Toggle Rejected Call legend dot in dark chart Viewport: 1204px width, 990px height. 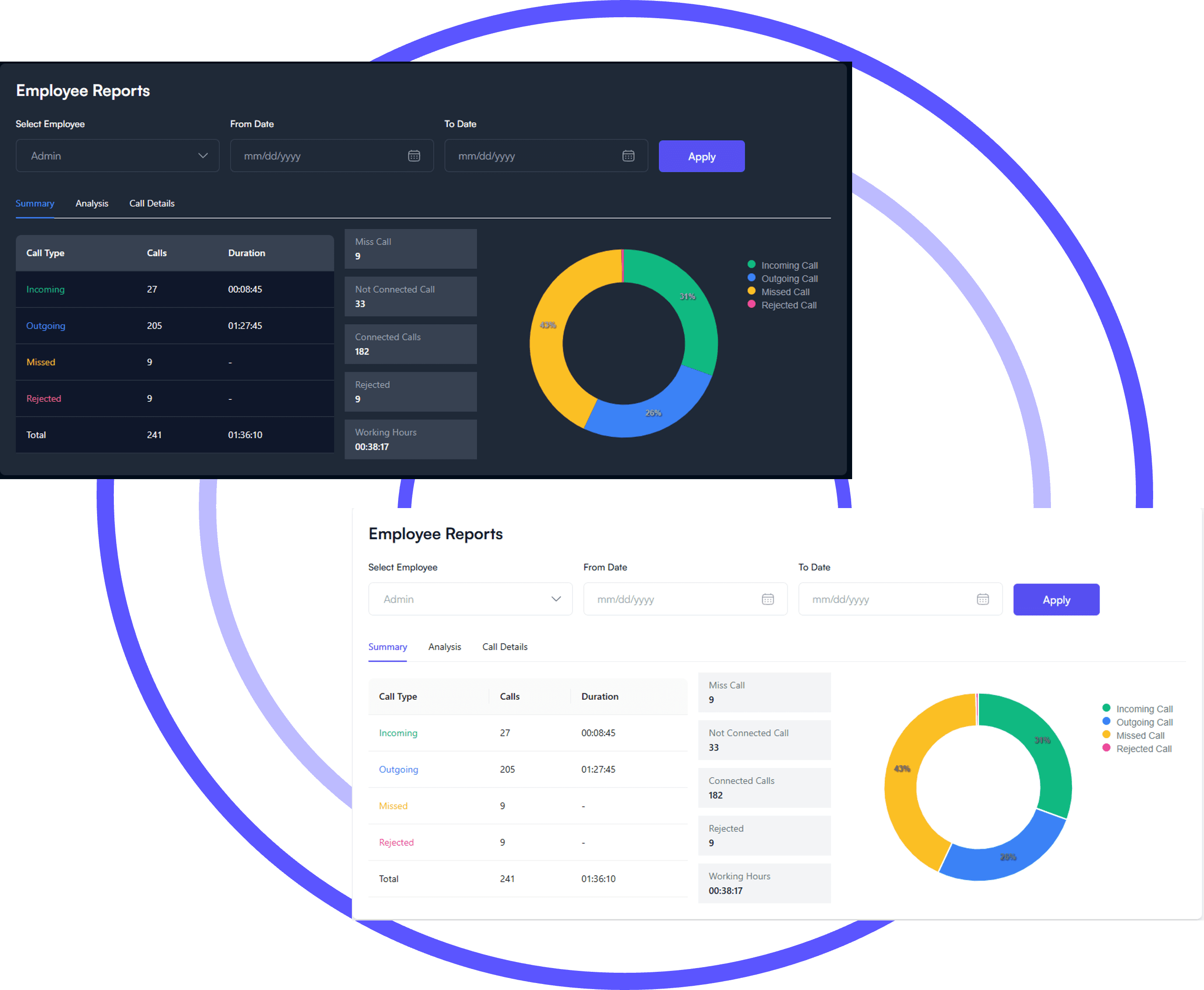(x=751, y=304)
